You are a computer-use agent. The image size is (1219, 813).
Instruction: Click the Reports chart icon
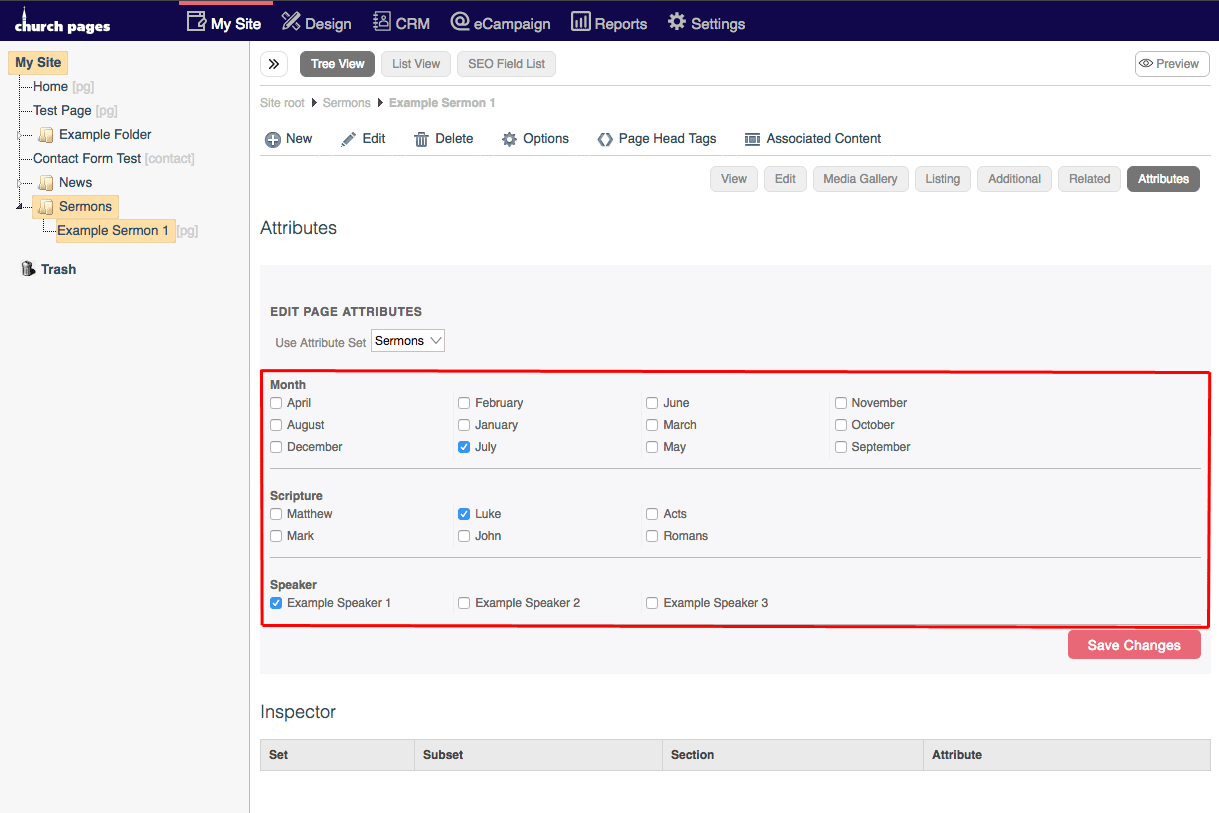click(x=580, y=22)
